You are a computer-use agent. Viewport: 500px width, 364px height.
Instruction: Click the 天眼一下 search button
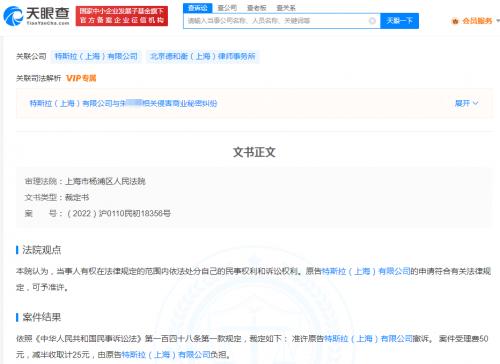pyautogui.click(x=399, y=21)
